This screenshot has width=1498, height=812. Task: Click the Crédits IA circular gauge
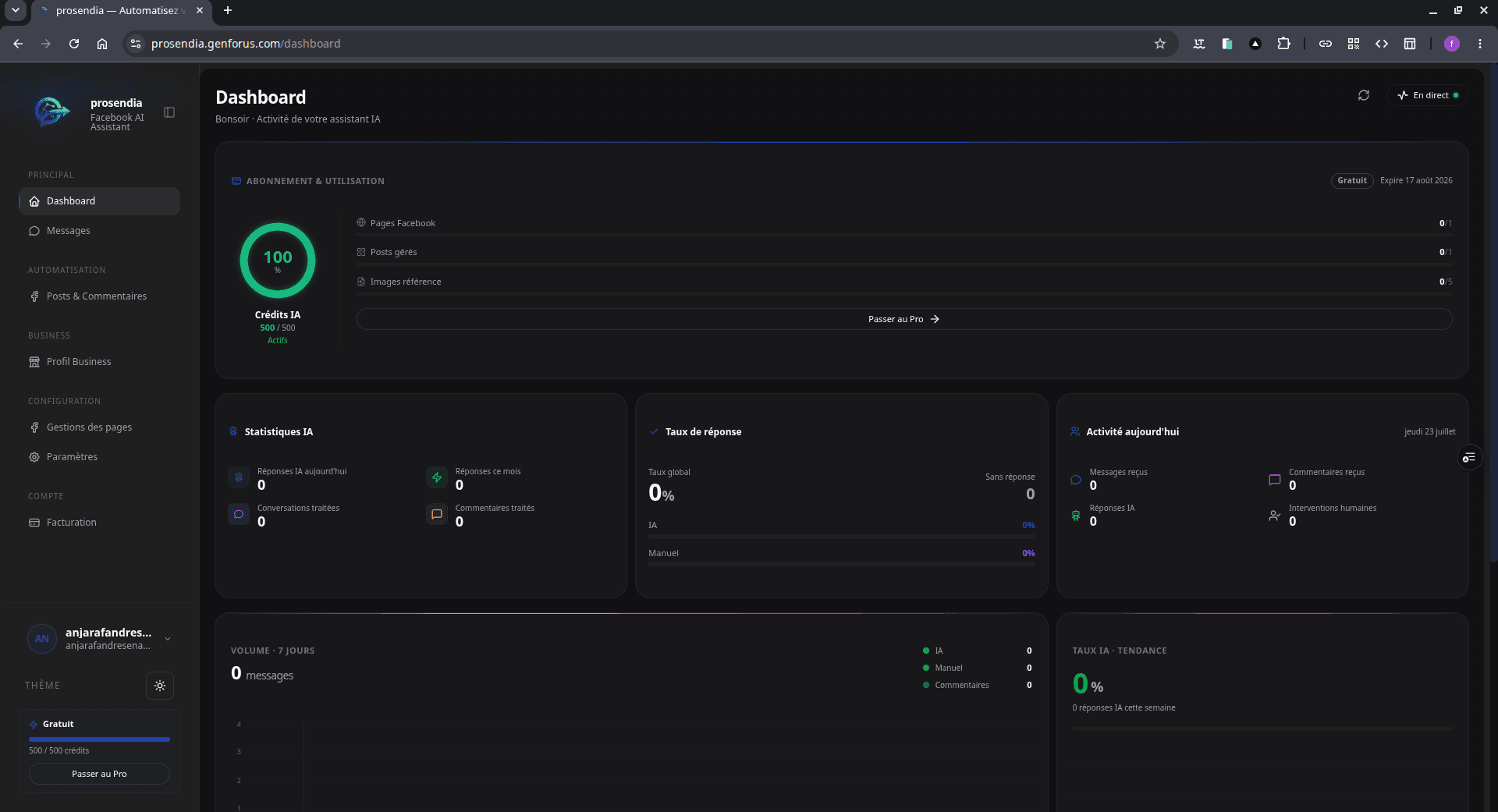tap(278, 261)
